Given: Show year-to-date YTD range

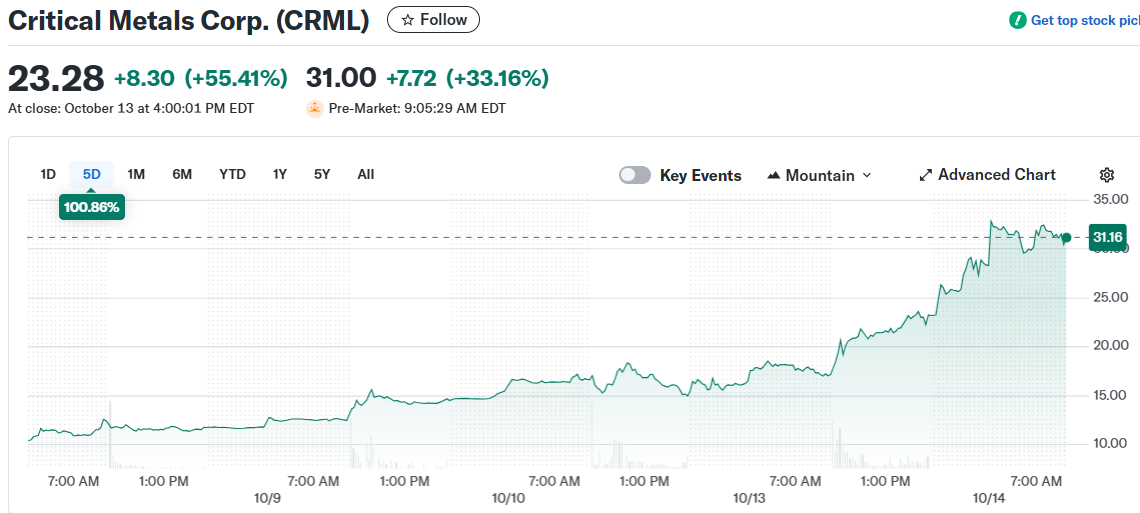Looking at the screenshot, I should [232, 174].
